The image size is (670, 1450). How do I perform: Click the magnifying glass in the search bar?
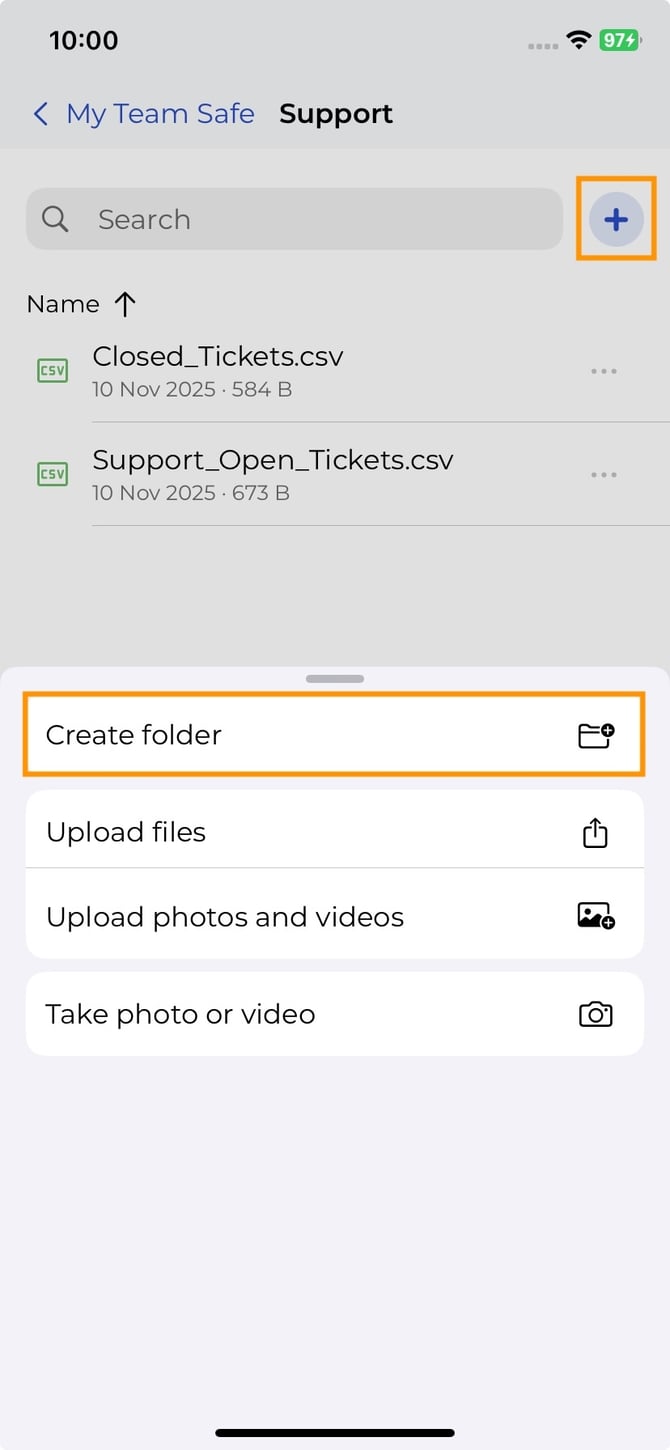[x=55, y=219]
